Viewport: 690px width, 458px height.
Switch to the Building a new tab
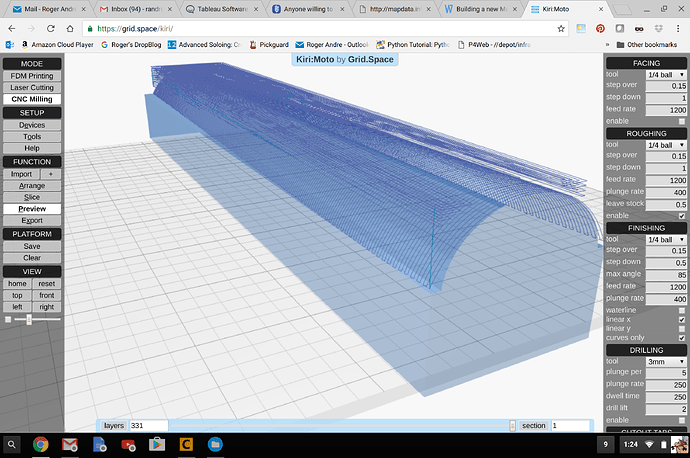(481, 9)
